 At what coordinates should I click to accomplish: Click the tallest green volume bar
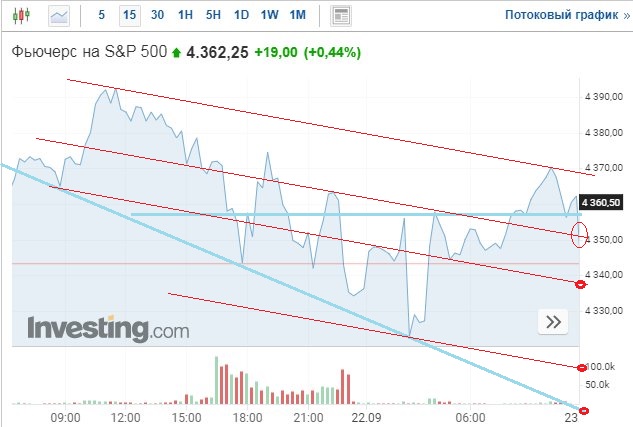tap(216, 380)
